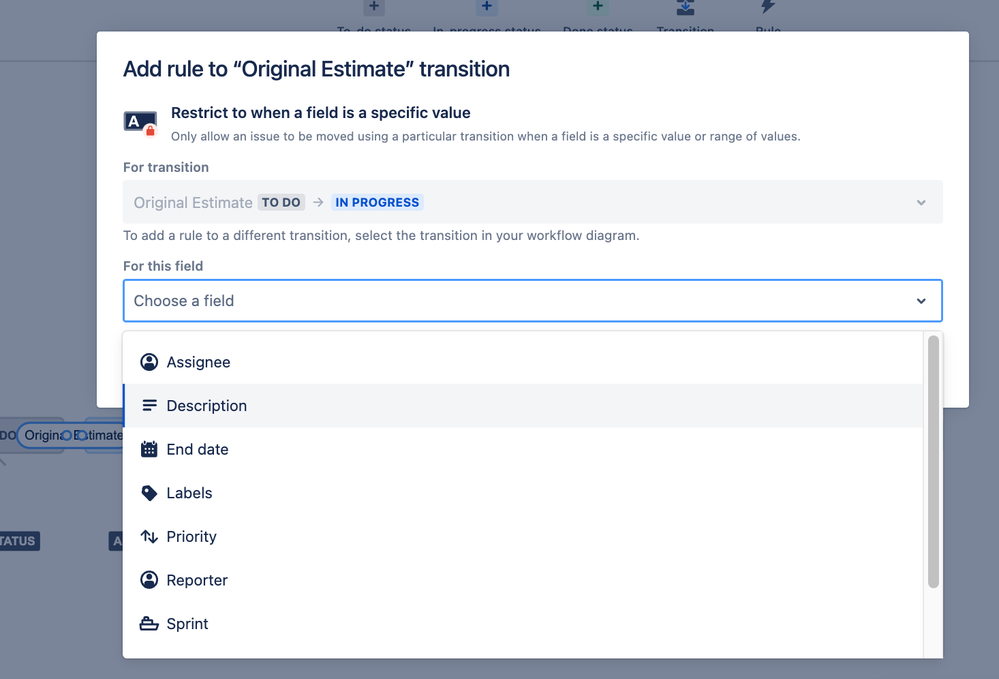
Task: Select Reporter in the field dropdown
Action: point(522,580)
